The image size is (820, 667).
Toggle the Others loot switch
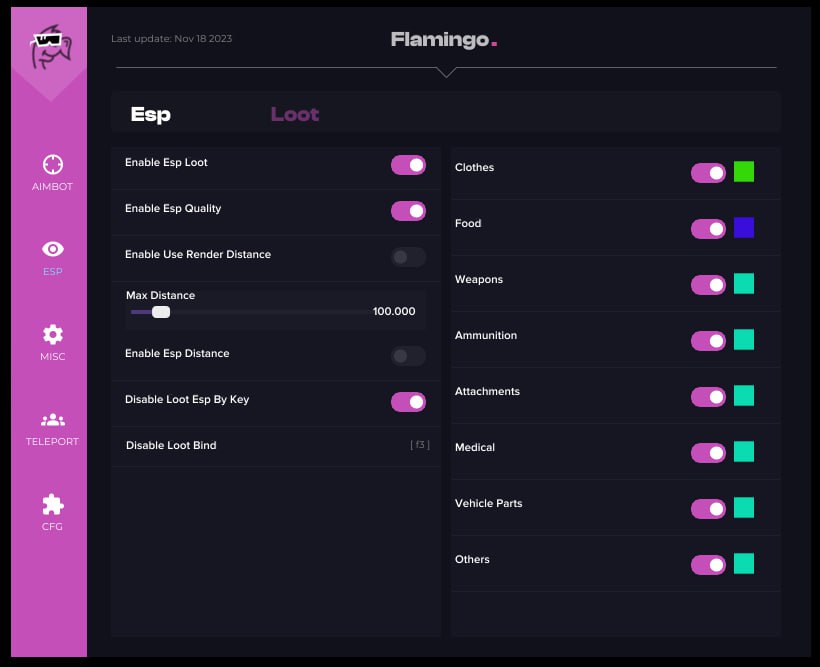pos(708,564)
